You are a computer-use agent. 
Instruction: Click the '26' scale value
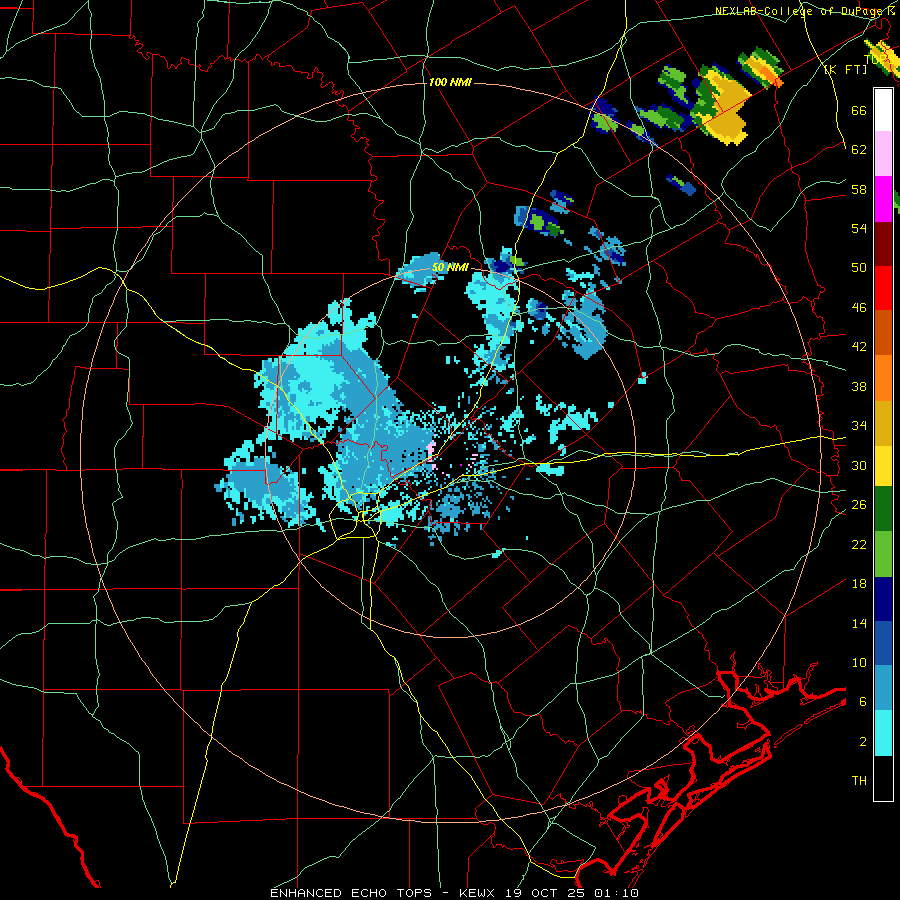(x=859, y=505)
